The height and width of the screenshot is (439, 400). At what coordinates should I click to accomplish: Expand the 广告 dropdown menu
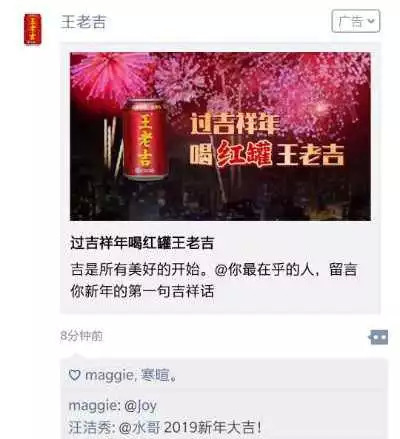click(355, 21)
